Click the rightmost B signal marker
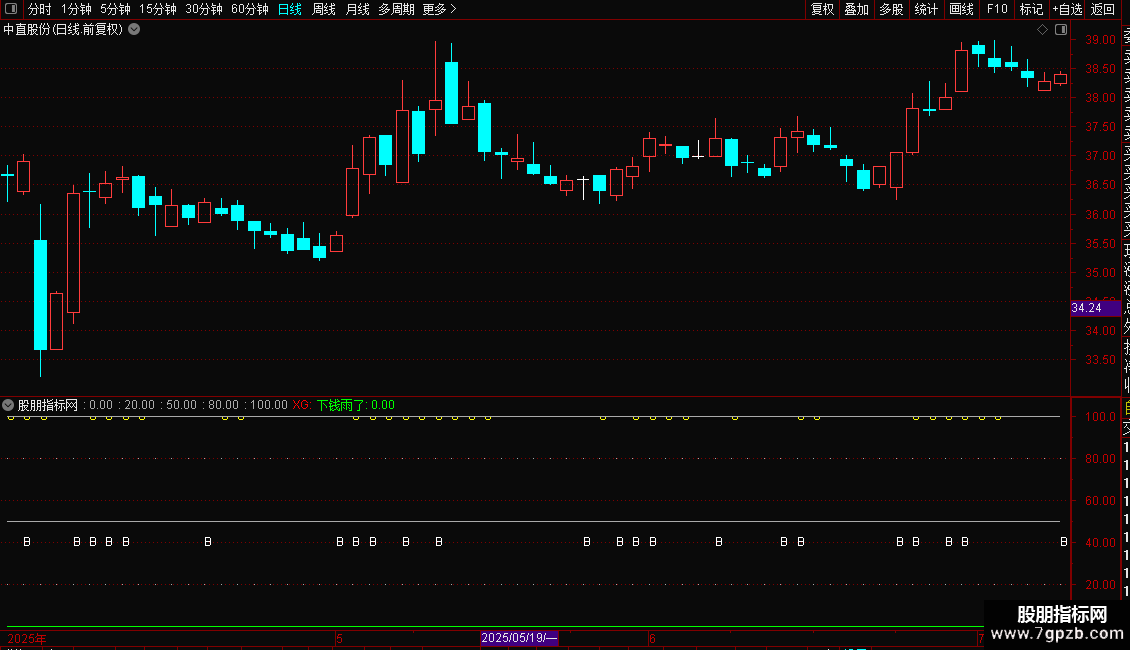Viewport: 1130px width, 650px height. 1064,542
